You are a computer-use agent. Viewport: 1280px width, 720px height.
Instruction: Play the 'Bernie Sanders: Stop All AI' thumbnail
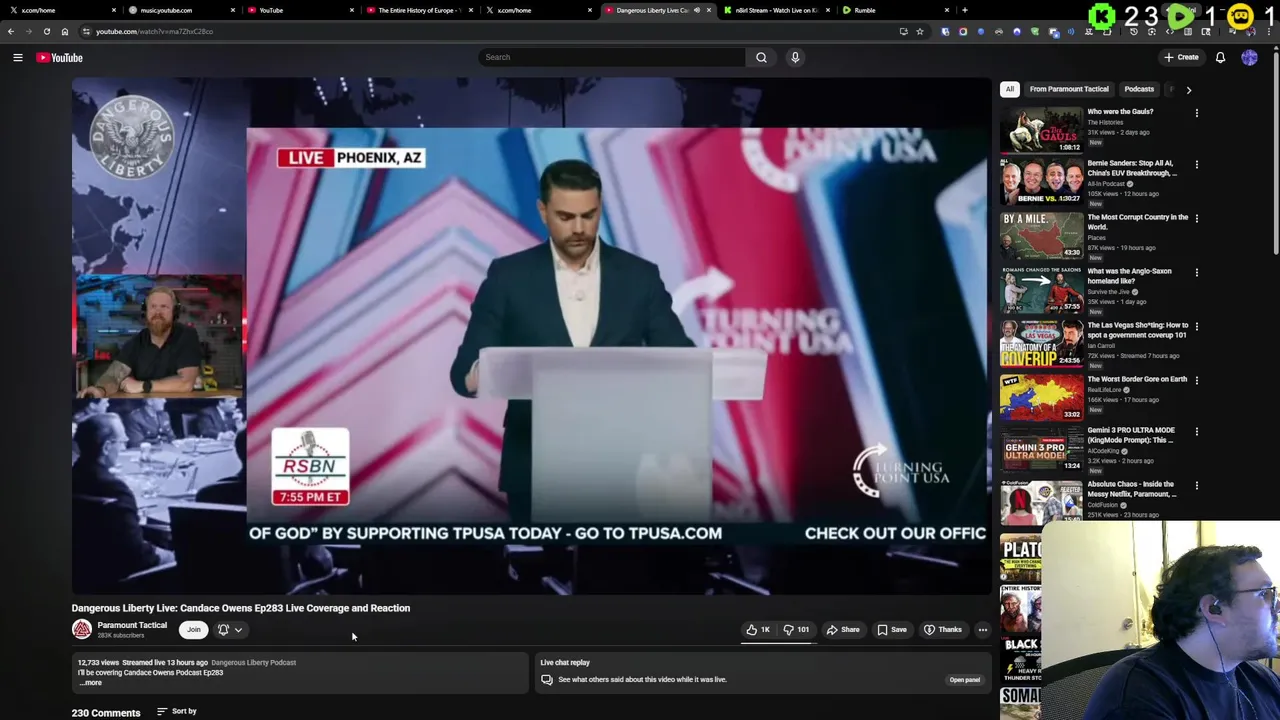[1041, 181]
